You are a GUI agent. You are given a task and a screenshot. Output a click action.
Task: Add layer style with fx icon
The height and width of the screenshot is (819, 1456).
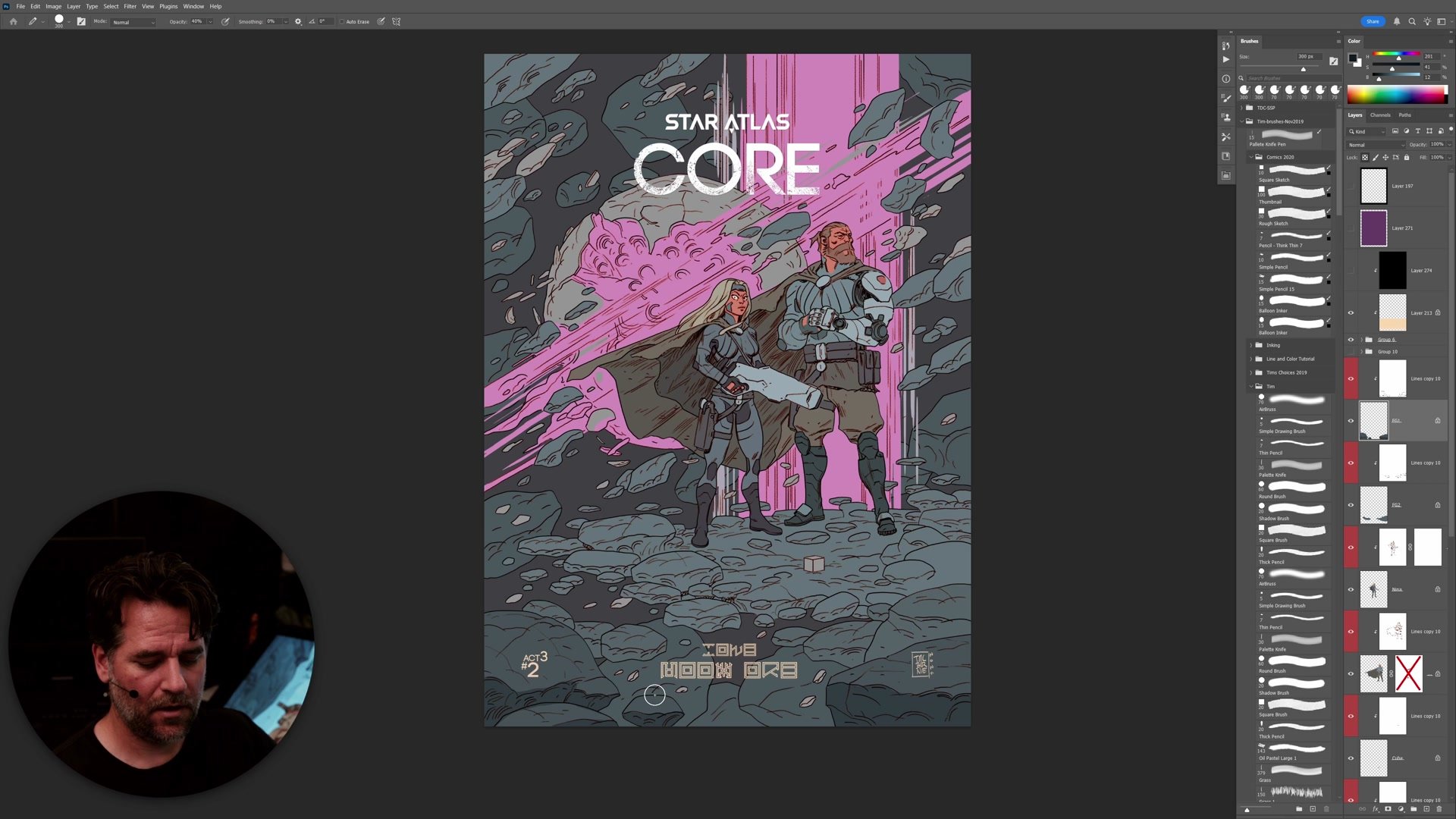[1375, 809]
